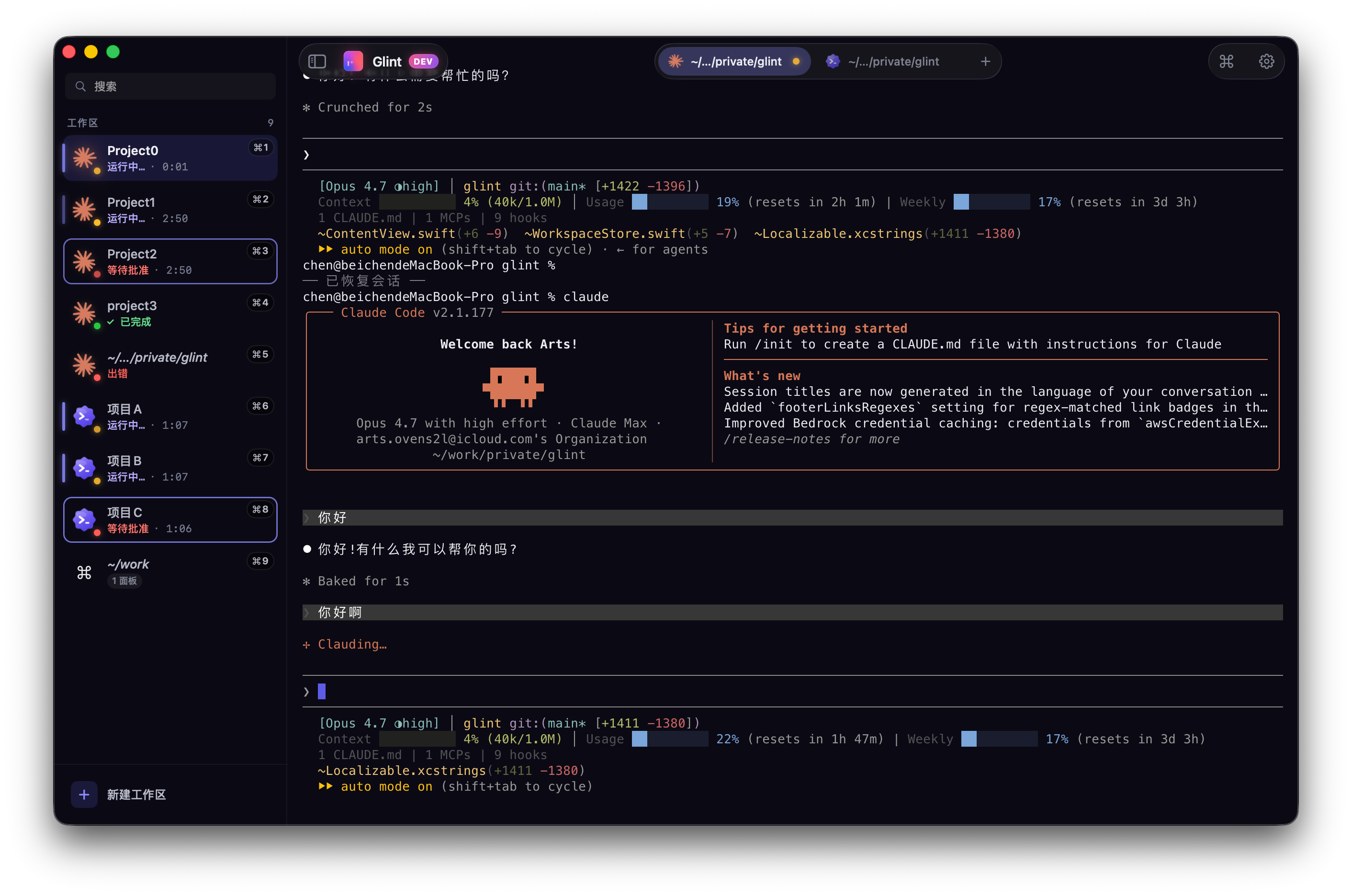Screen dimensions: 1352x896
Task: Toggle the sidebar panel icon
Action: (317, 61)
